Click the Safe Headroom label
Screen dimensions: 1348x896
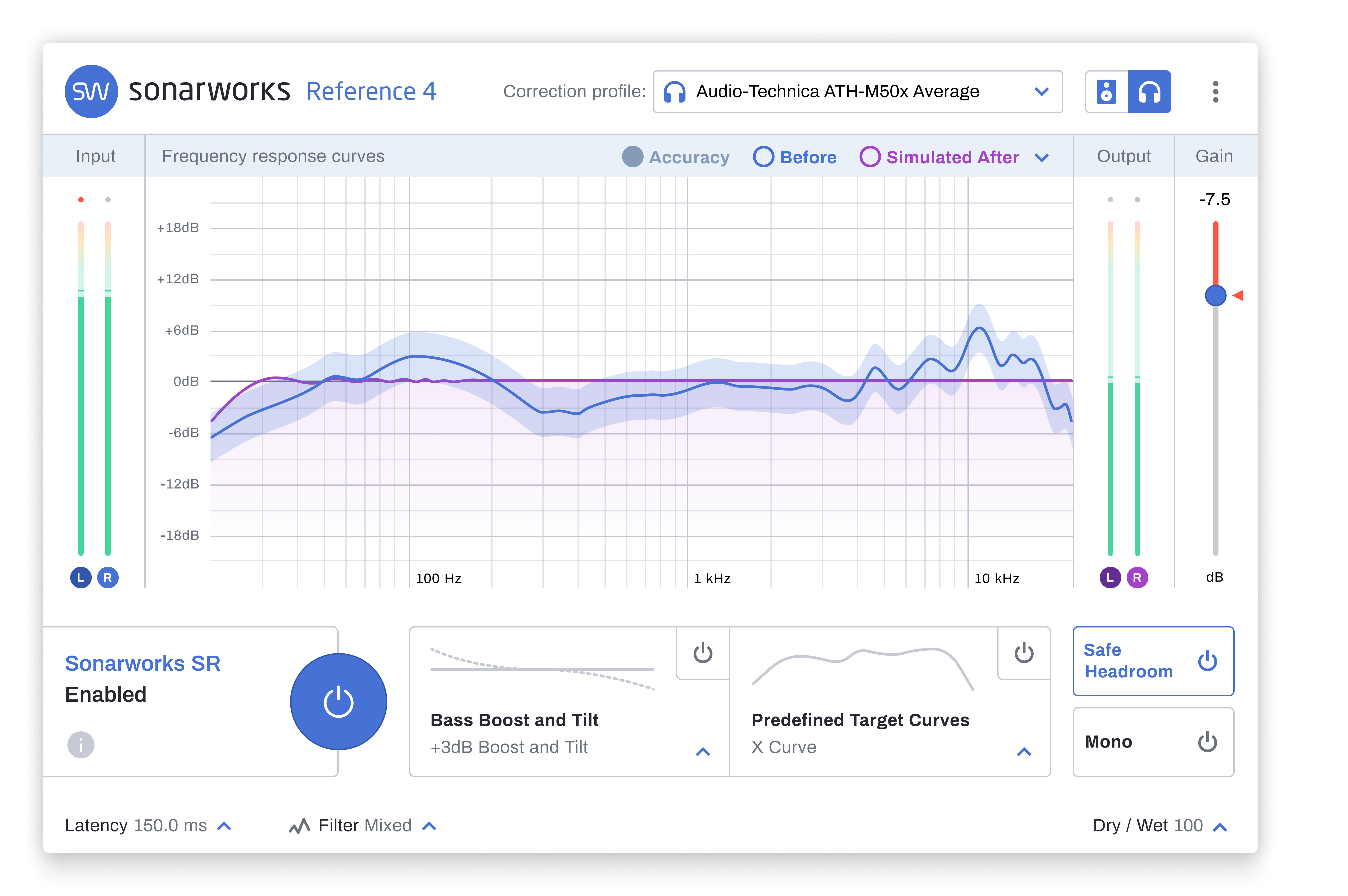coord(1128,661)
